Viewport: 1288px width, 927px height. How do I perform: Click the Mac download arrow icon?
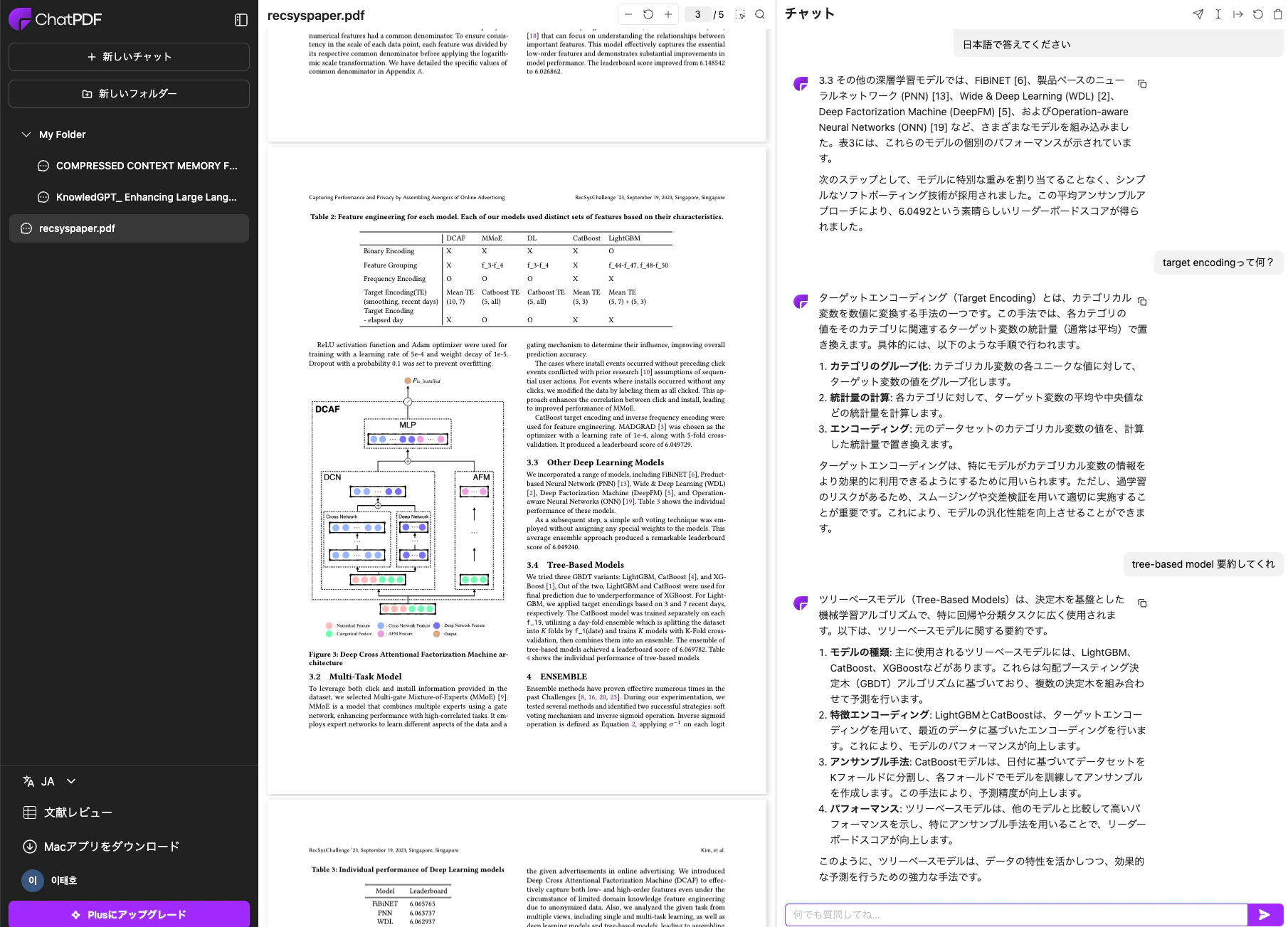[30, 847]
